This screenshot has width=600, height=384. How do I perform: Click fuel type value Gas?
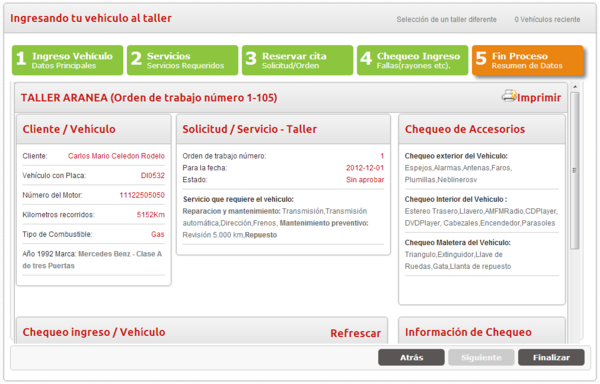158,234
